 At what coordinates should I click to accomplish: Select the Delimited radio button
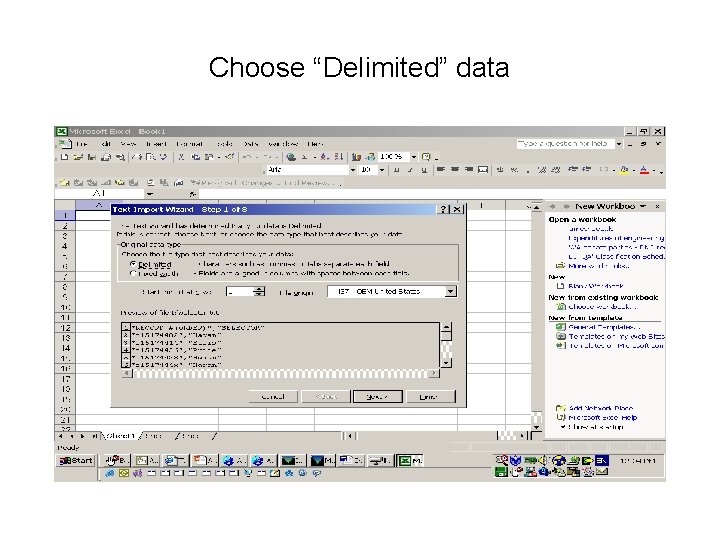(133, 264)
